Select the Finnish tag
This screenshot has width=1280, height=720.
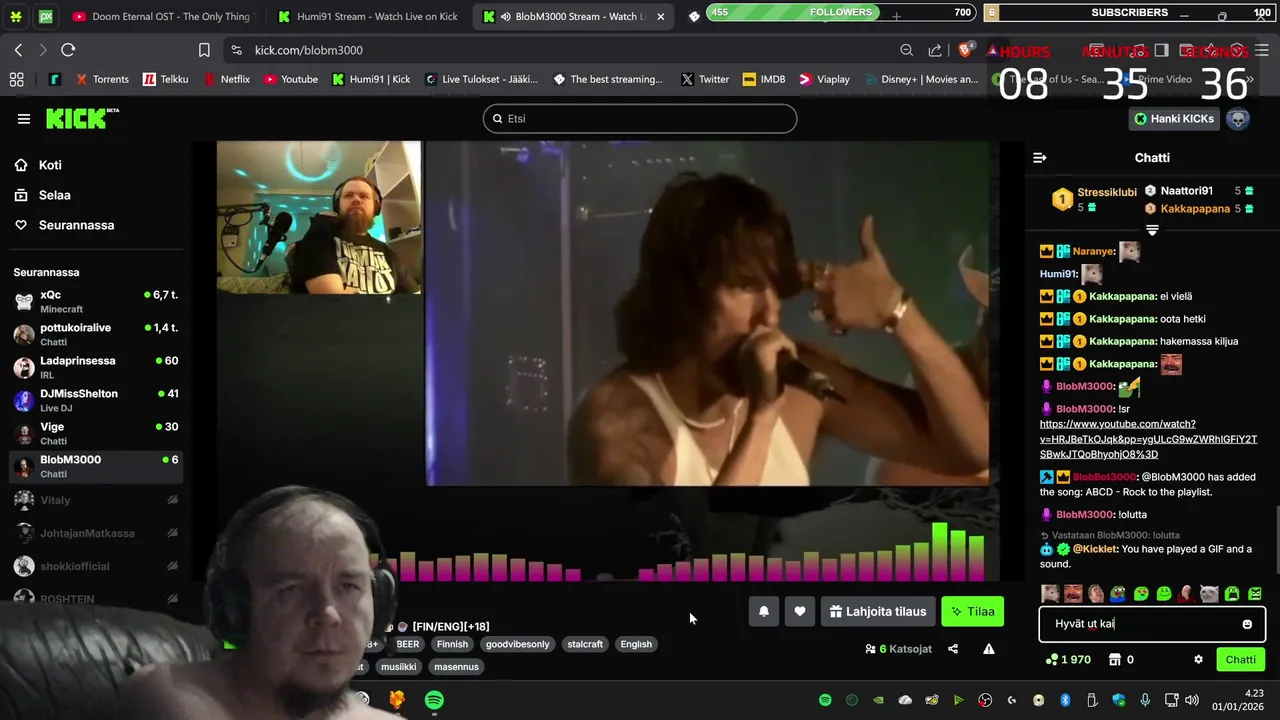[x=452, y=645]
